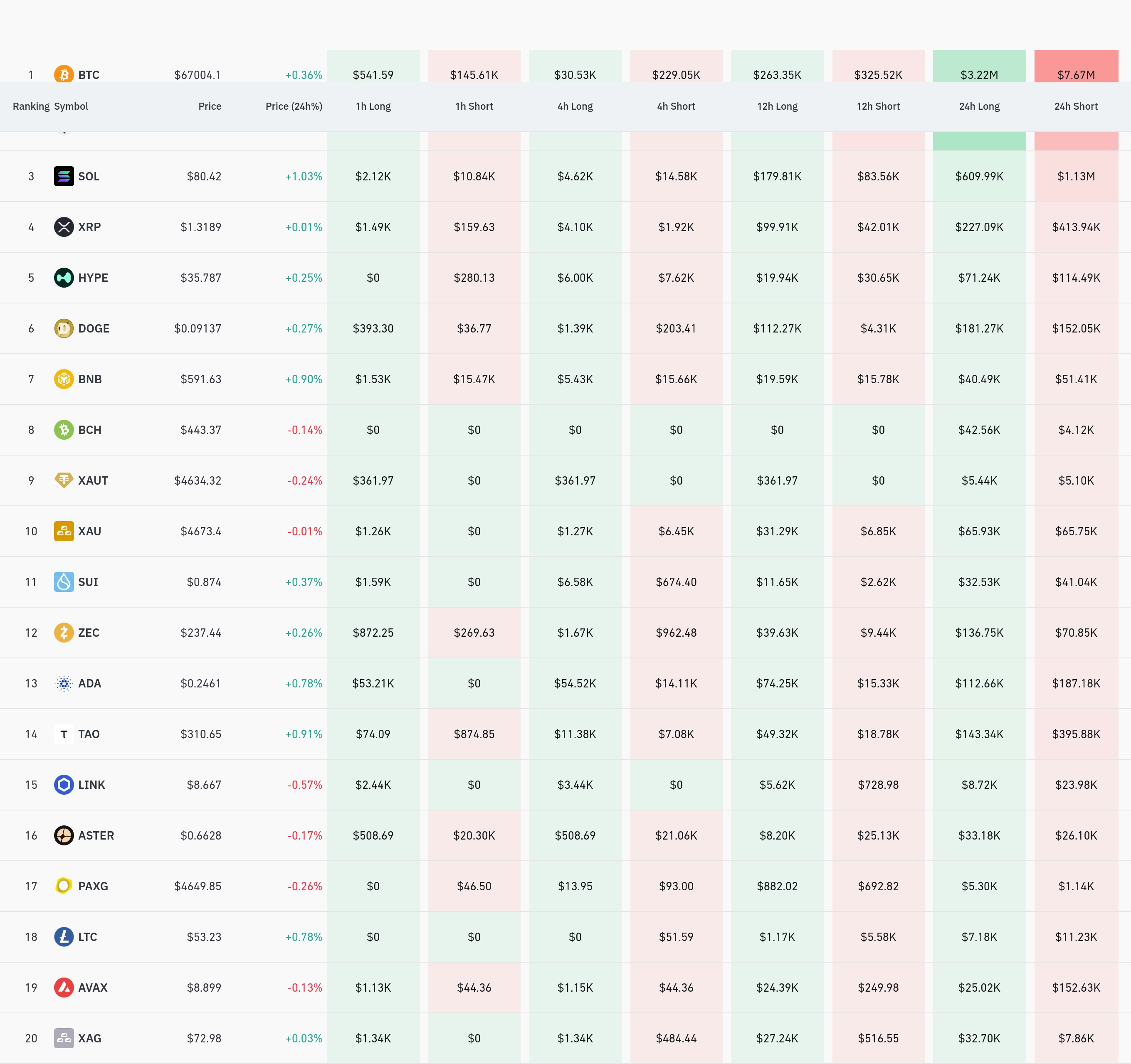This screenshot has height=1064, width=1131.
Task: Click the HYPE token icon
Action: pyautogui.click(x=64, y=278)
